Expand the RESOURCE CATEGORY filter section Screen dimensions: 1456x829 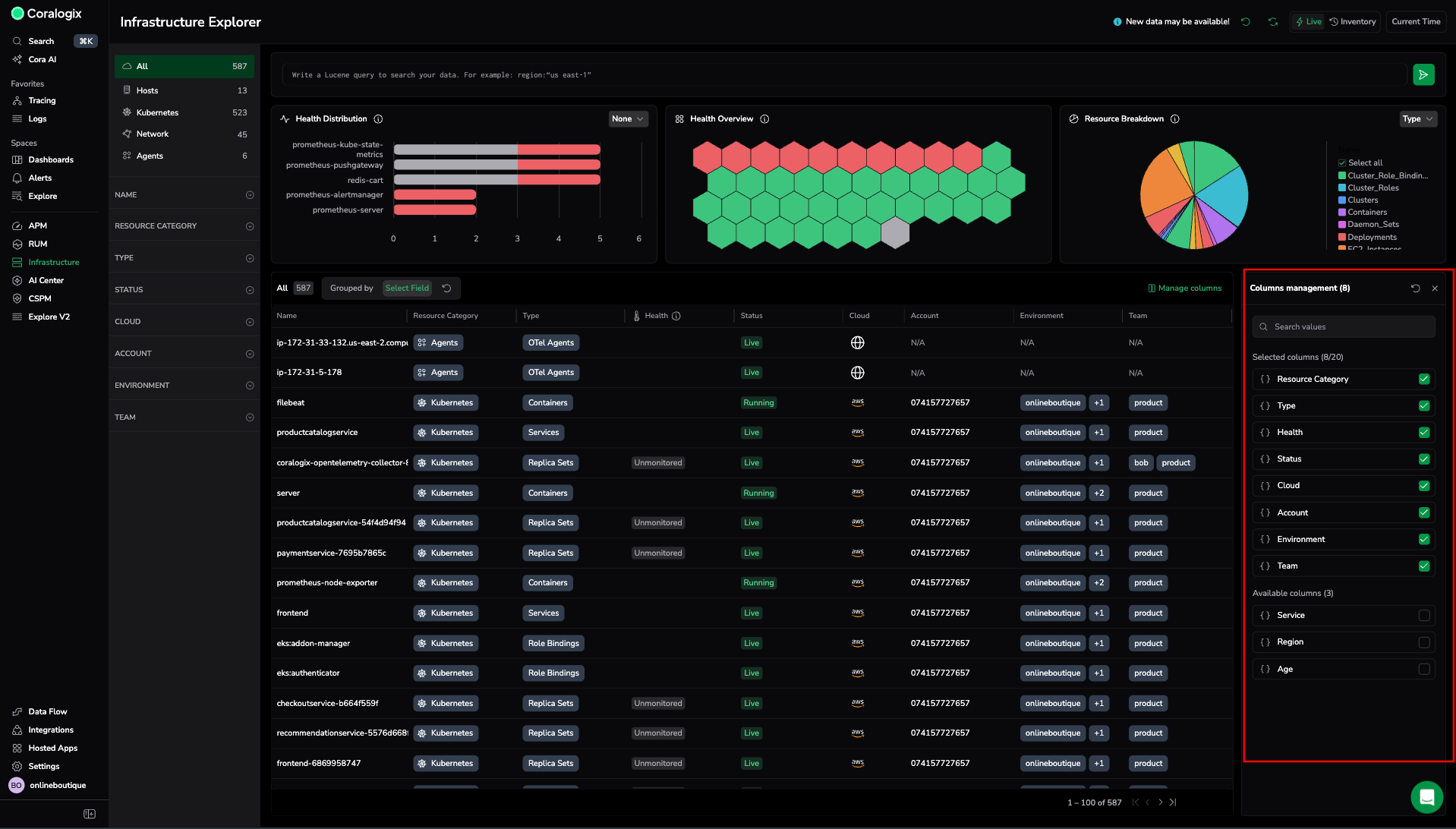tap(250, 226)
